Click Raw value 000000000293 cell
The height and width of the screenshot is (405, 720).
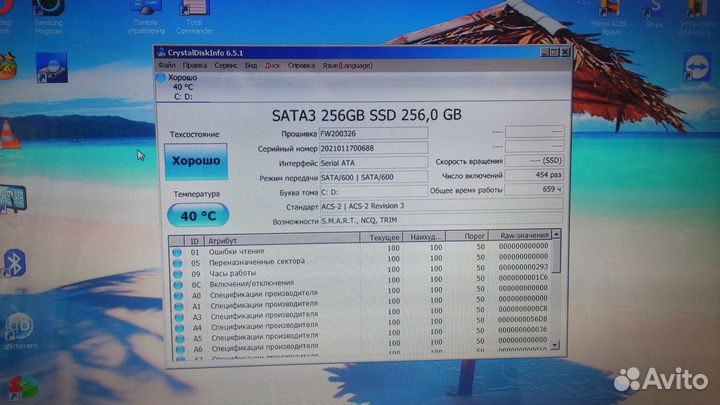coord(523,267)
